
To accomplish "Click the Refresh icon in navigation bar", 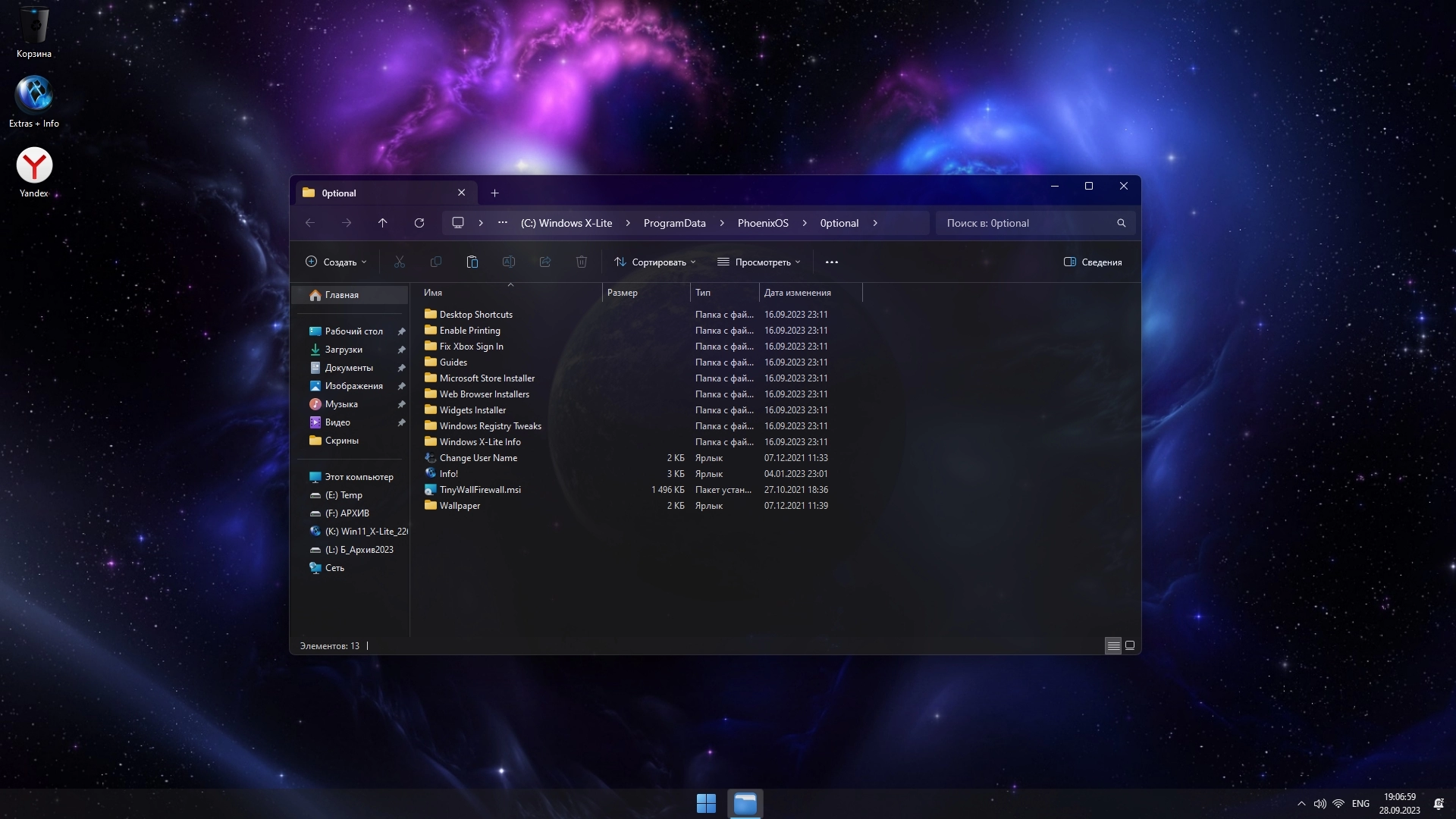I will [x=419, y=223].
